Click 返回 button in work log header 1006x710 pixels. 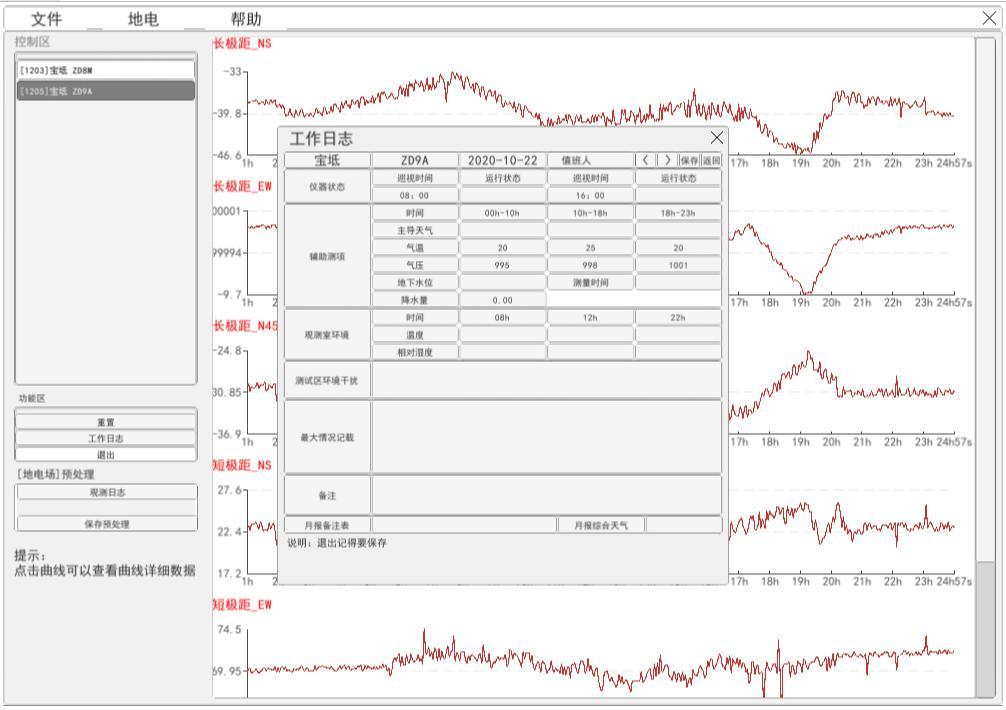(x=710, y=160)
